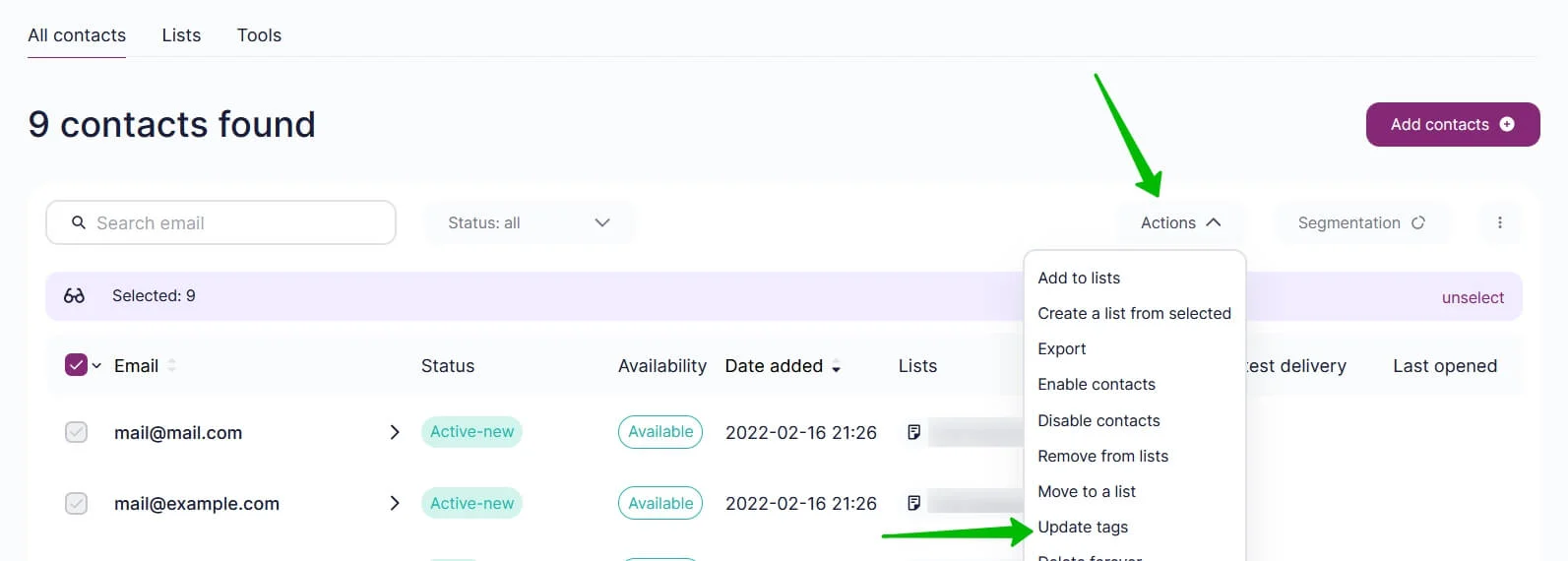
Task: Click the Segmentation button
Action: (1361, 222)
